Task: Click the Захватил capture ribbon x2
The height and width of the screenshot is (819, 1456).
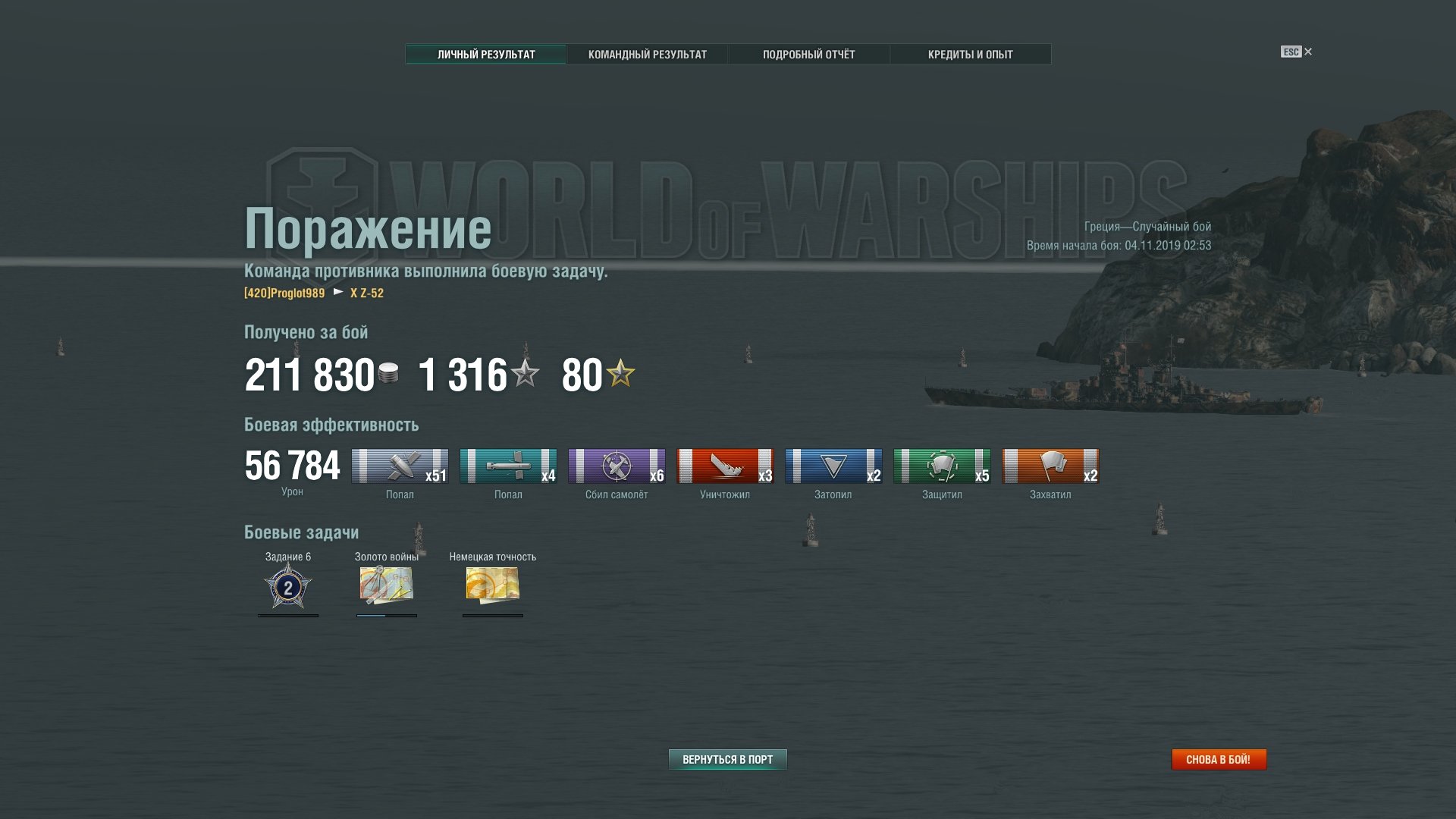Action: (1050, 466)
